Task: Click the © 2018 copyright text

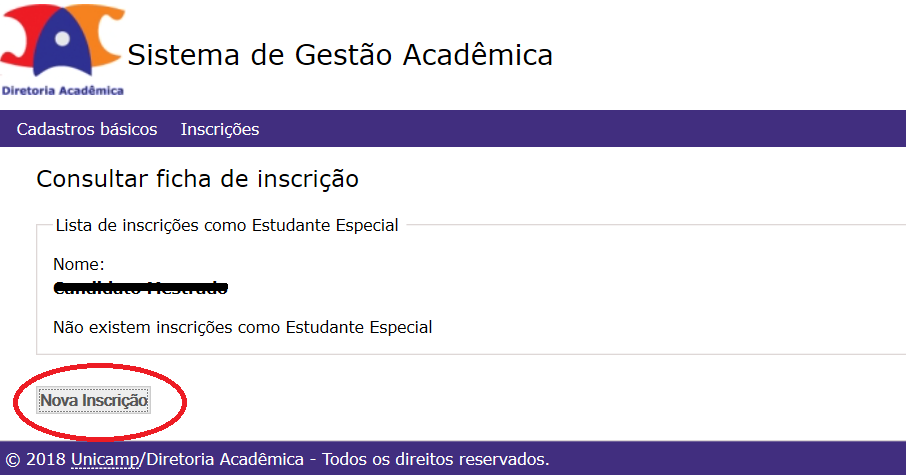Action: tap(36, 459)
